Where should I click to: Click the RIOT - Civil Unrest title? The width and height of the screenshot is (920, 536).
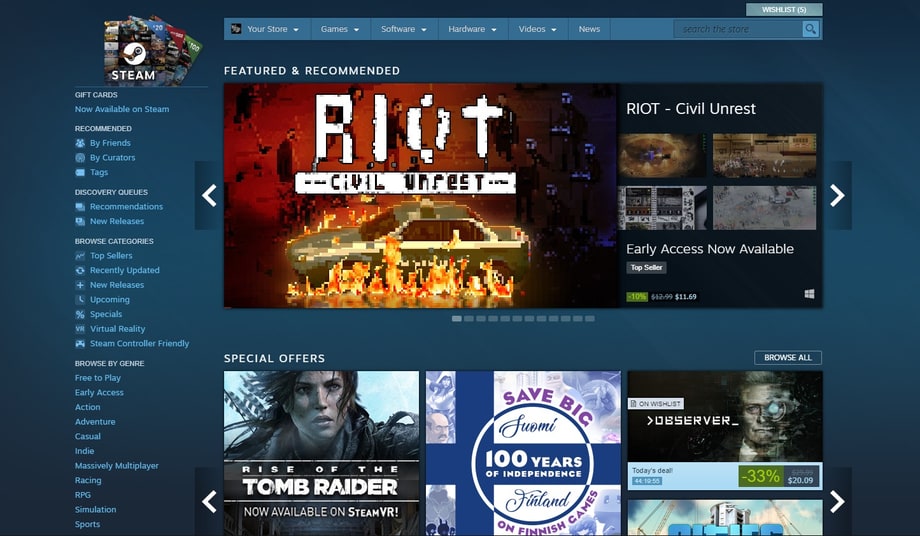tap(691, 108)
